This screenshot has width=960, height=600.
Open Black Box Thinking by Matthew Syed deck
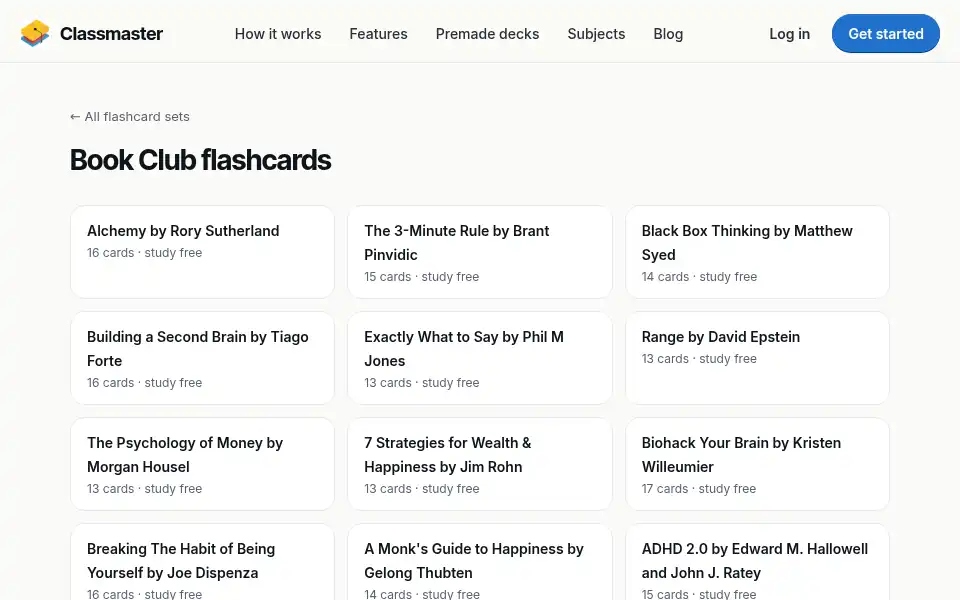757,252
